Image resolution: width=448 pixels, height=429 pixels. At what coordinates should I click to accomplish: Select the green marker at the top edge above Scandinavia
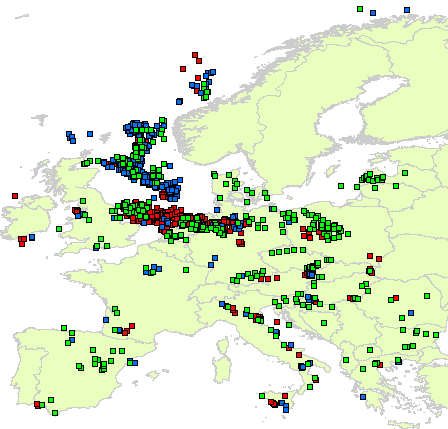tap(360, 9)
